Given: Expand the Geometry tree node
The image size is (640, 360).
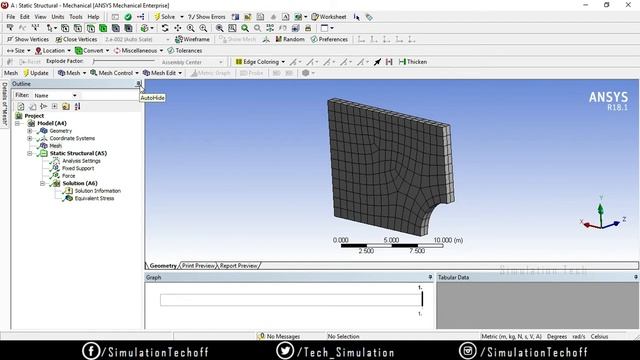Looking at the screenshot, I should (x=30, y=131).
